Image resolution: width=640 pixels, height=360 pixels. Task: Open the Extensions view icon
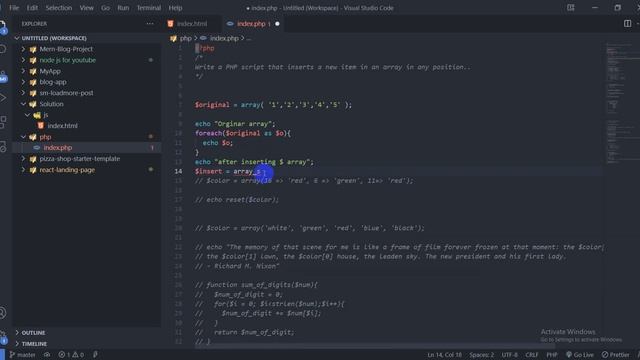pyautogui.click(x=3, y=122)
